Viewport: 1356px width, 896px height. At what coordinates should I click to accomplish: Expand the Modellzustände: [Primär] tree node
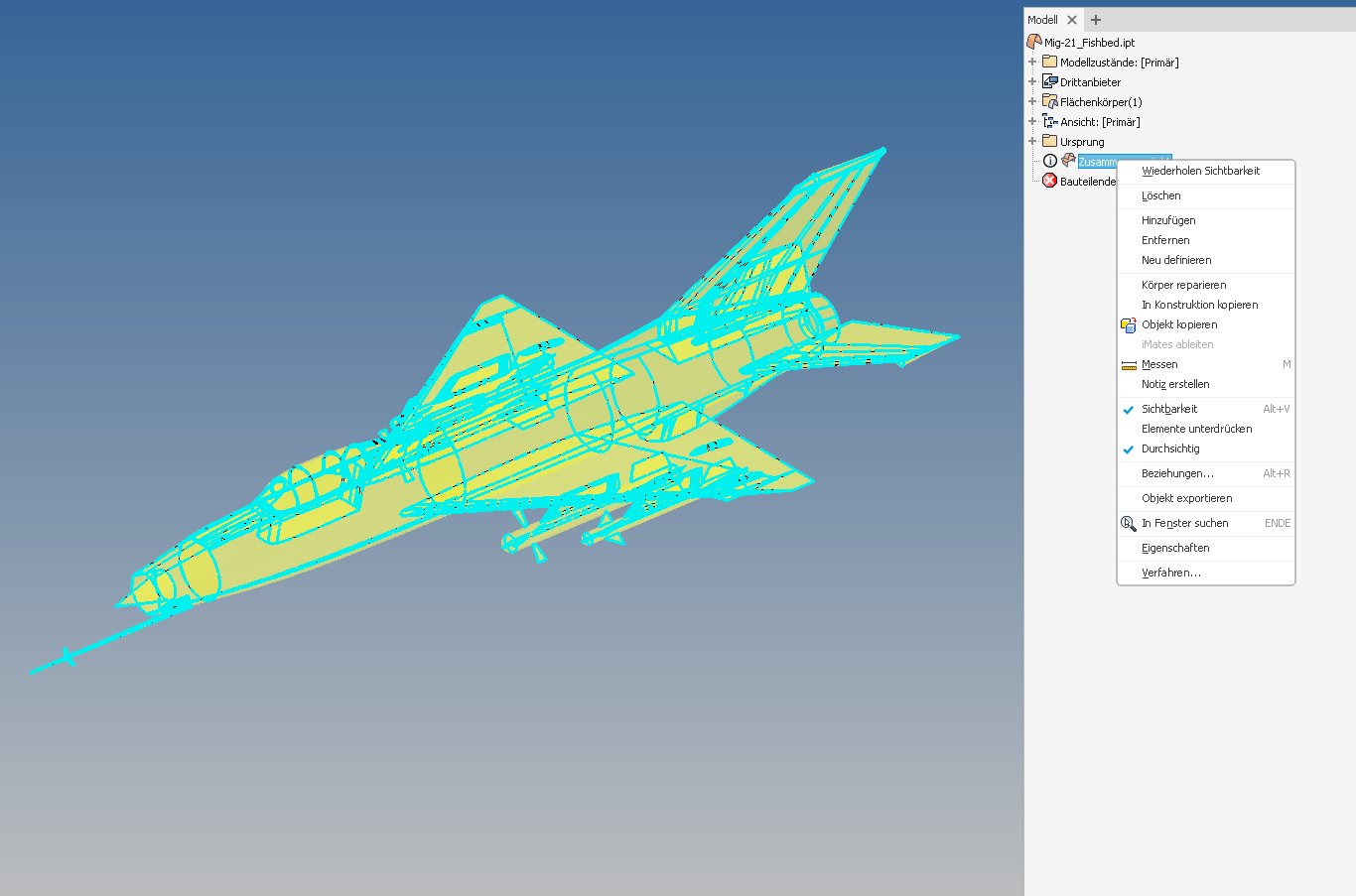click(x=1032, y=62)
